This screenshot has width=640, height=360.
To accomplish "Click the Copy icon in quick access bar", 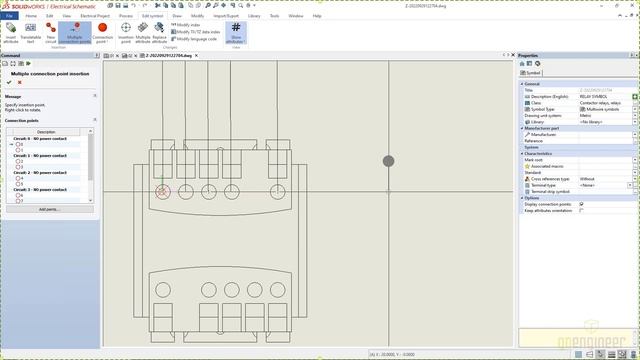I will (x=166, y=6).
